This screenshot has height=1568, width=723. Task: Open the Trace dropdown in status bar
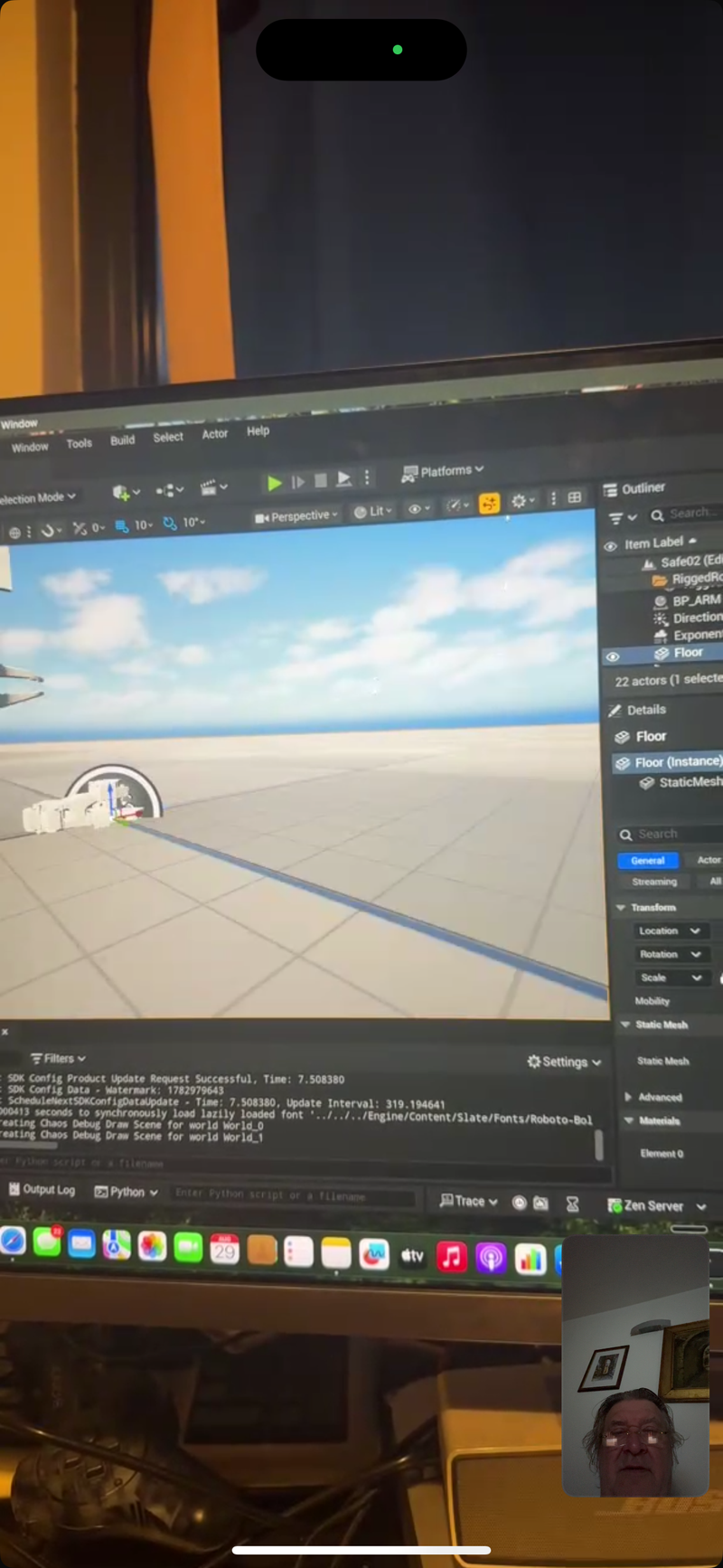[468, 1201]
